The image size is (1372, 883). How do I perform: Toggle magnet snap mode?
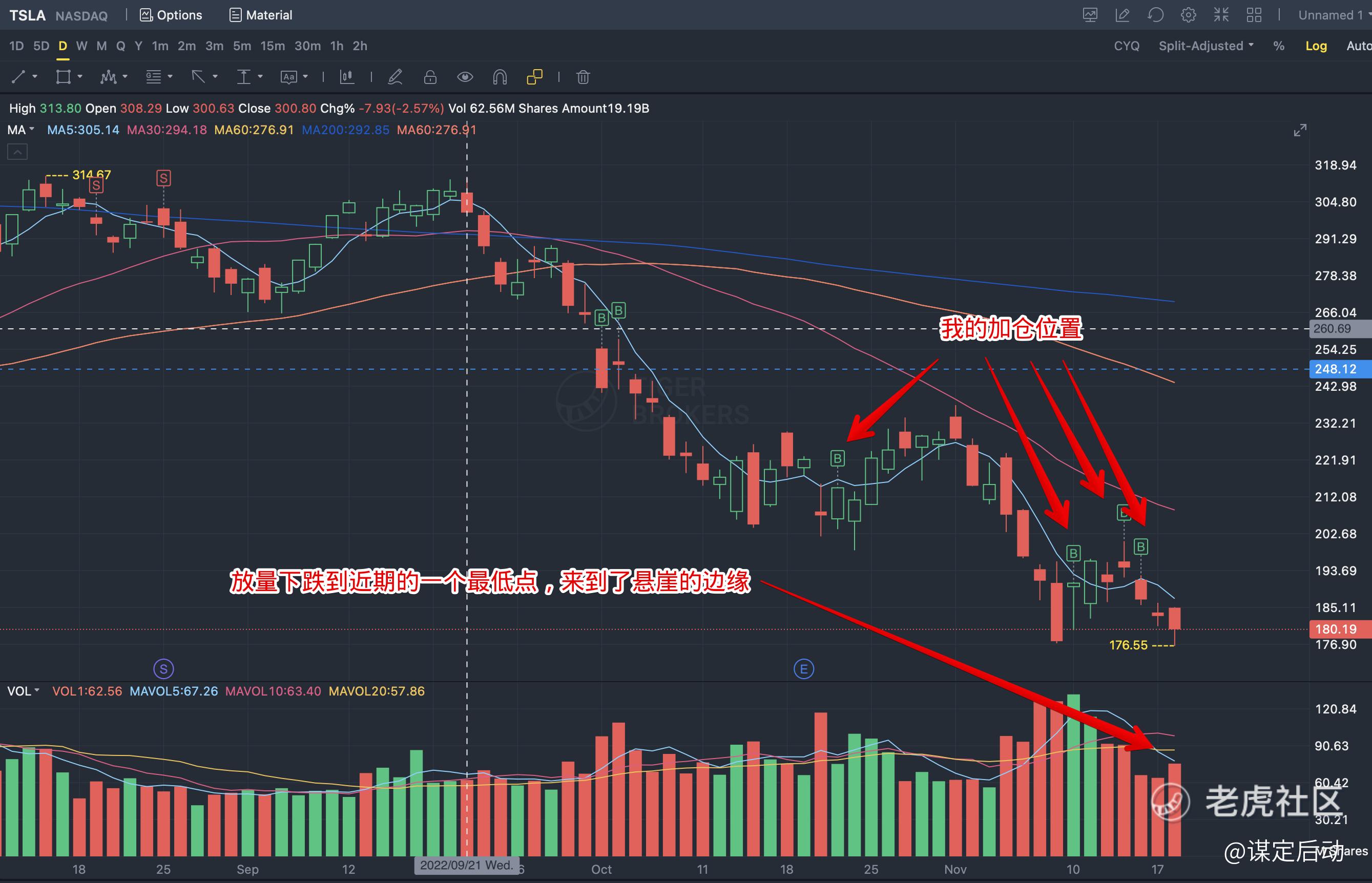[x=500, y=76]
